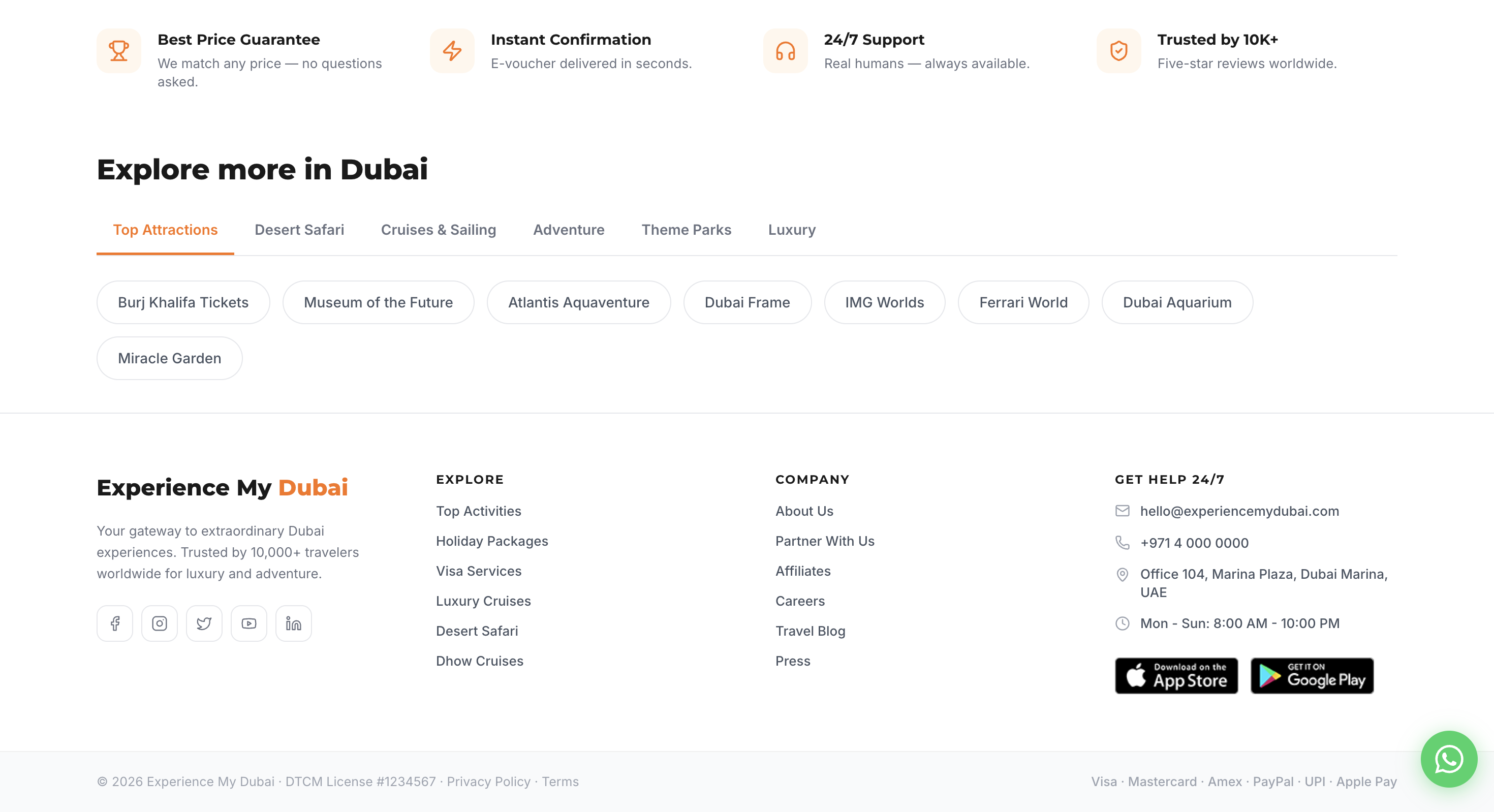Screen dimensions: 1494x812
Task: Click the Explore more in Dubai heading
Action: [262, 169]
